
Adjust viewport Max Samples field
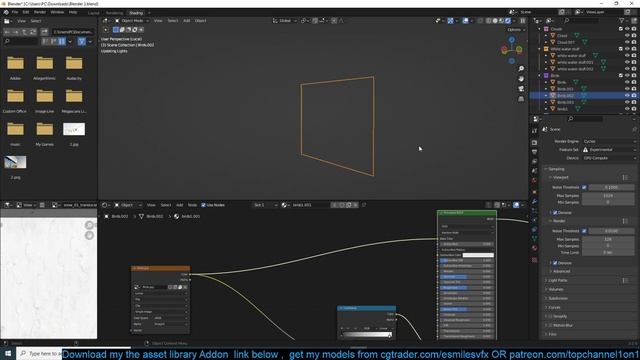(608, 196)
